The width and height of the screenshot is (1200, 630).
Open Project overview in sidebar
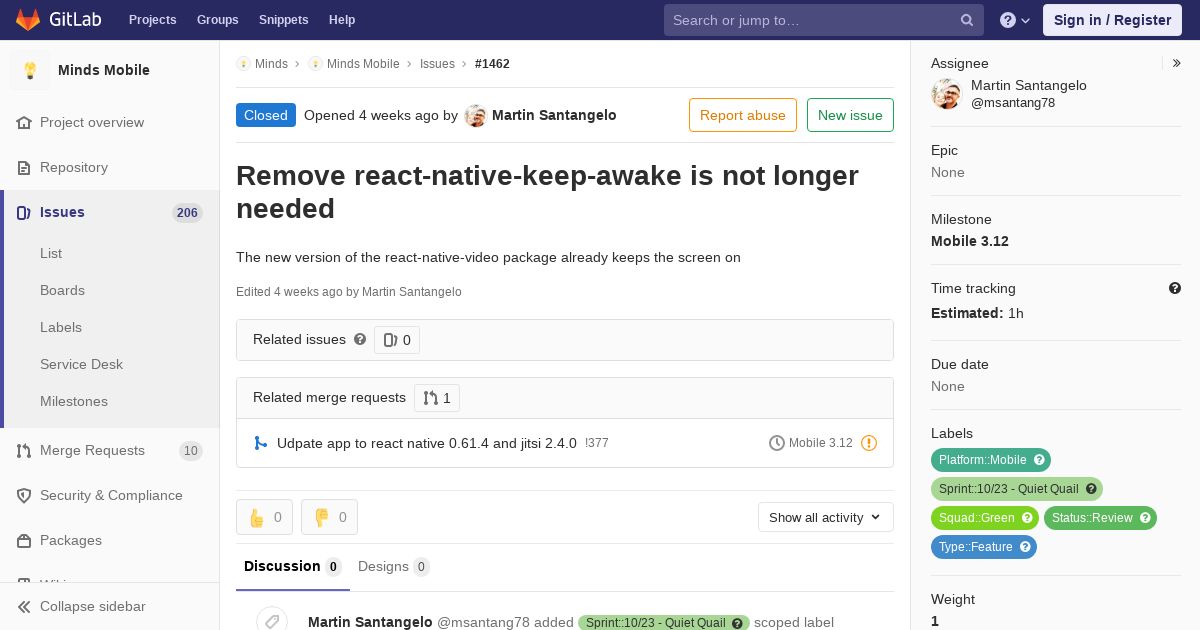pyautogui.click(x=92, y=122)
